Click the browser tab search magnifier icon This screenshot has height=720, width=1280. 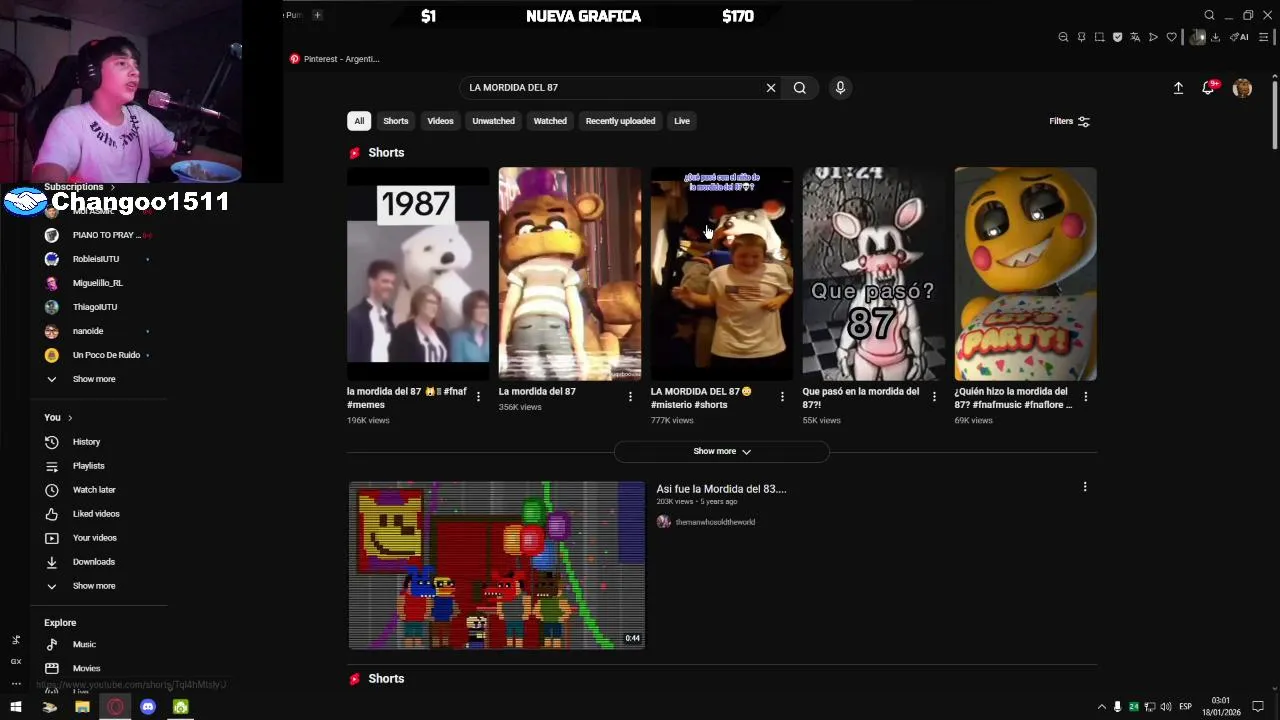(1209, 15)
